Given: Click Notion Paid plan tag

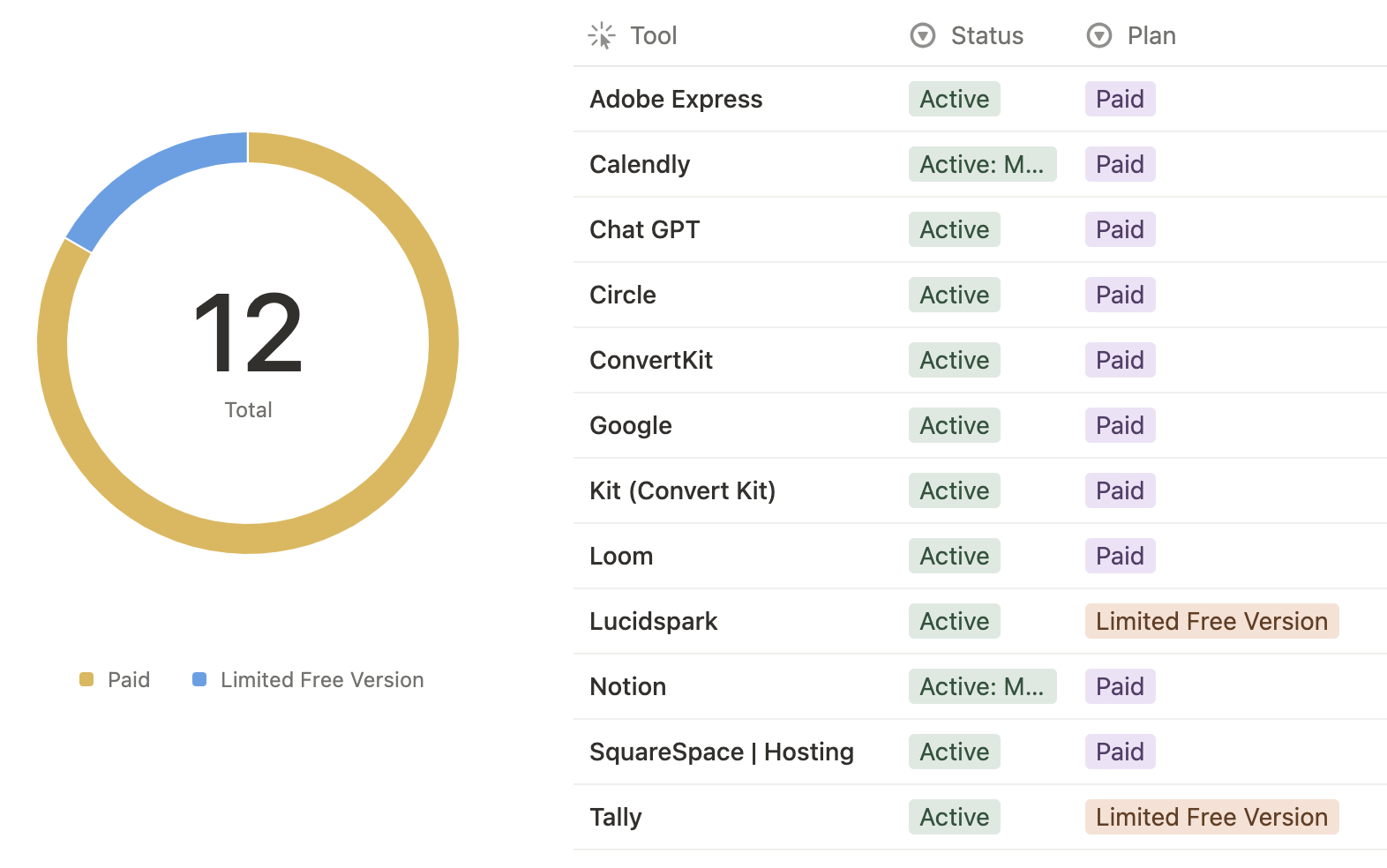Looking at the screenshot, I should pos(1121,686).
